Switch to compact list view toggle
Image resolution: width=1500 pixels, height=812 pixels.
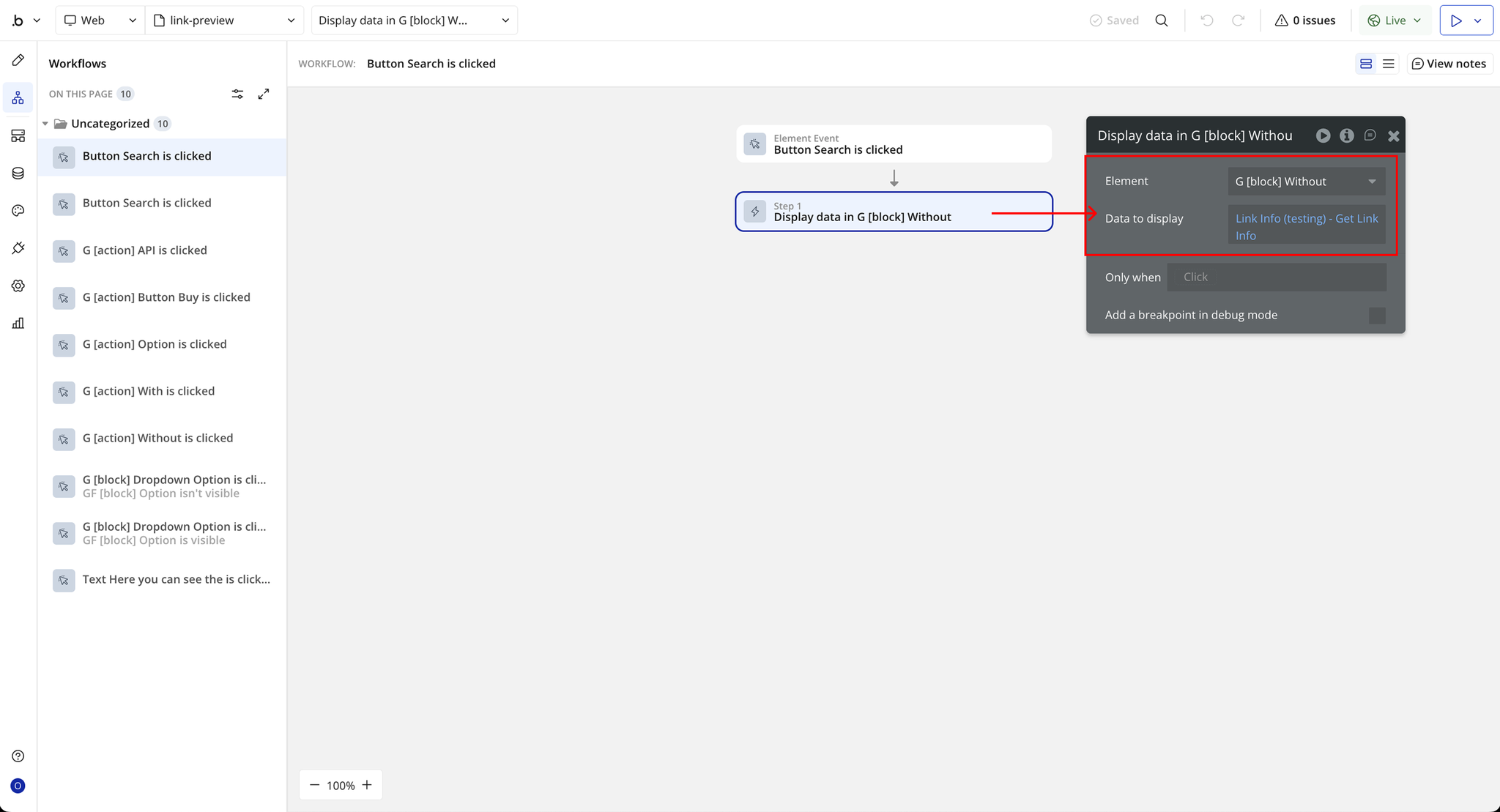tap(1388, 64)
